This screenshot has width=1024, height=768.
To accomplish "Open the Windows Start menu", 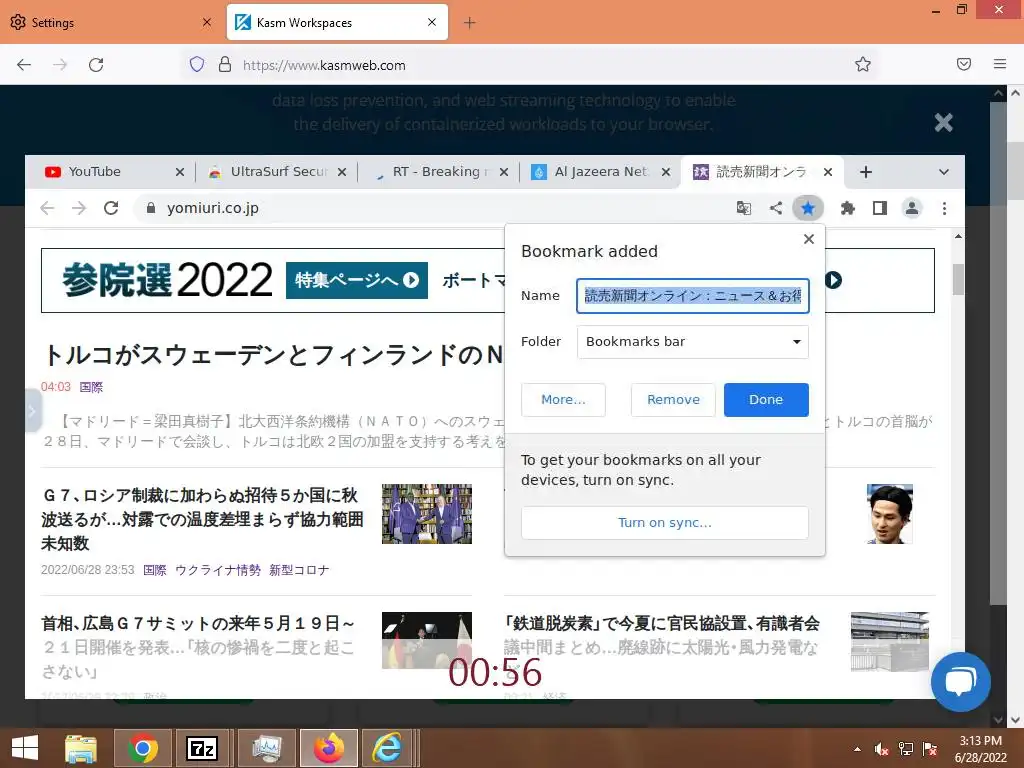I will [25, 748].
